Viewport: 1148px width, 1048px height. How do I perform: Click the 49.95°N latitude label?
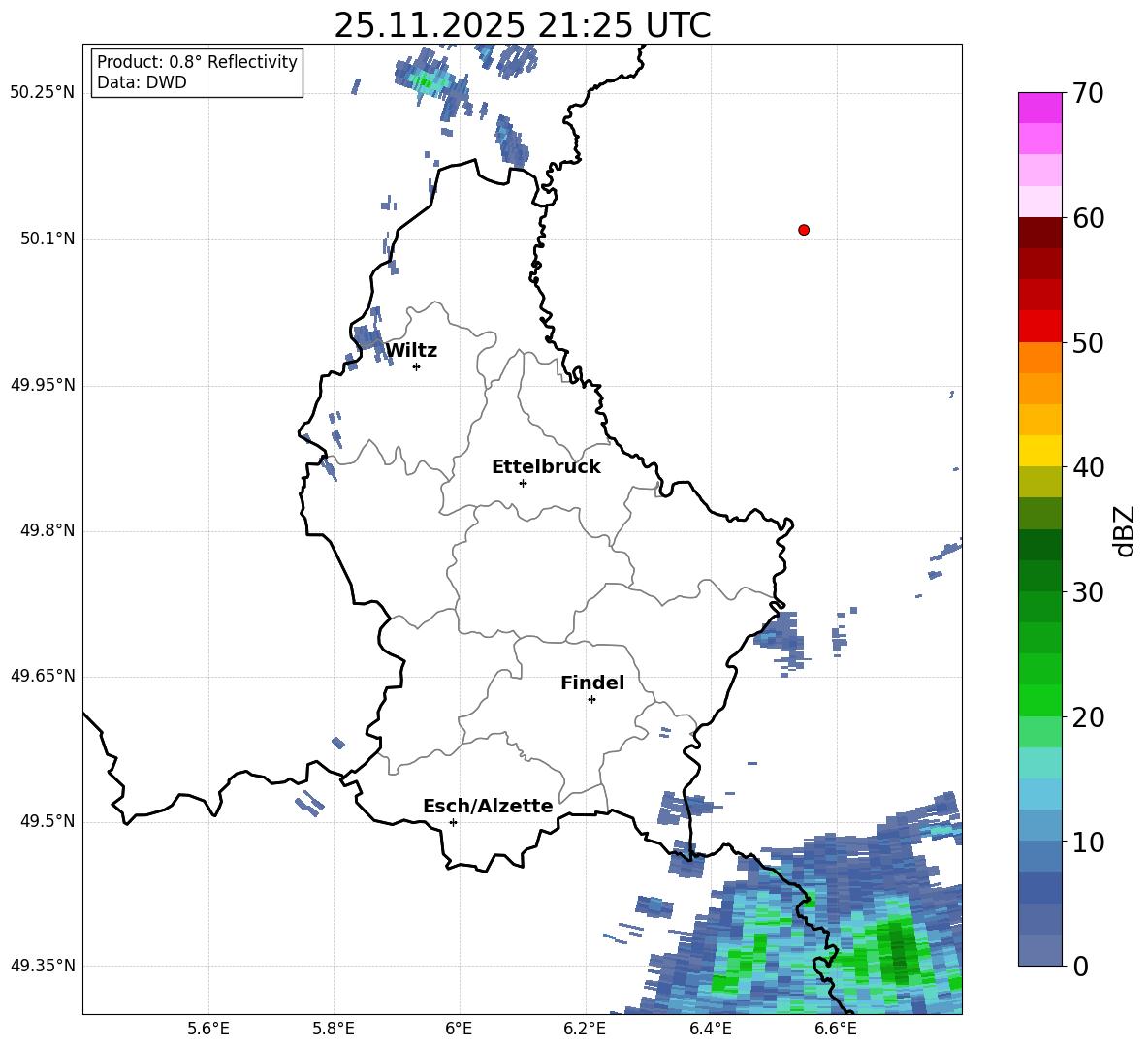click(43, 385)
